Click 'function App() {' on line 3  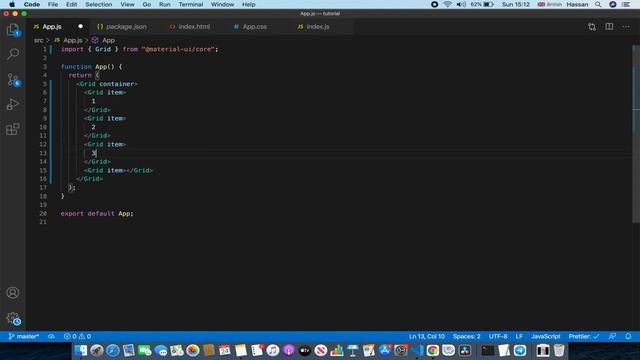coord(91,67)
